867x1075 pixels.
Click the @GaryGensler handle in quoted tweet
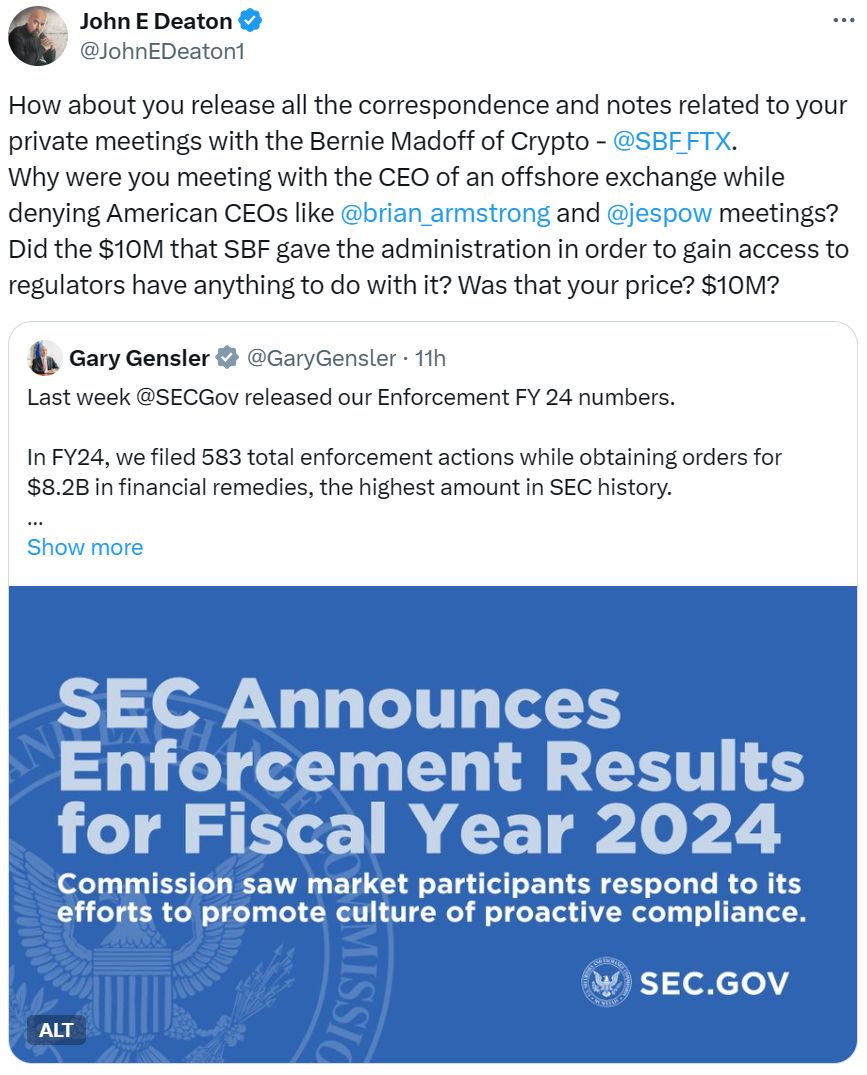(321, 358)
